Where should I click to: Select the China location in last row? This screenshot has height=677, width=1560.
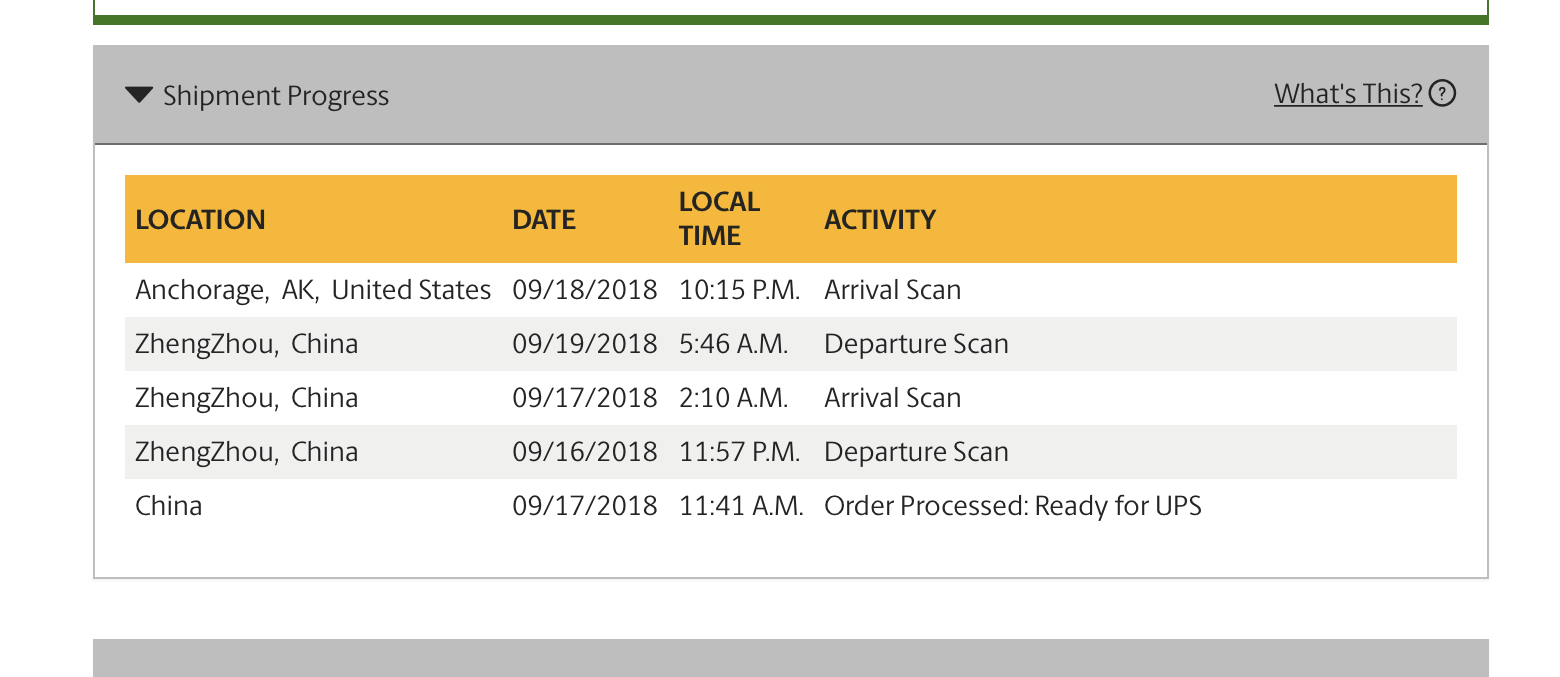(x=169, y=506)
